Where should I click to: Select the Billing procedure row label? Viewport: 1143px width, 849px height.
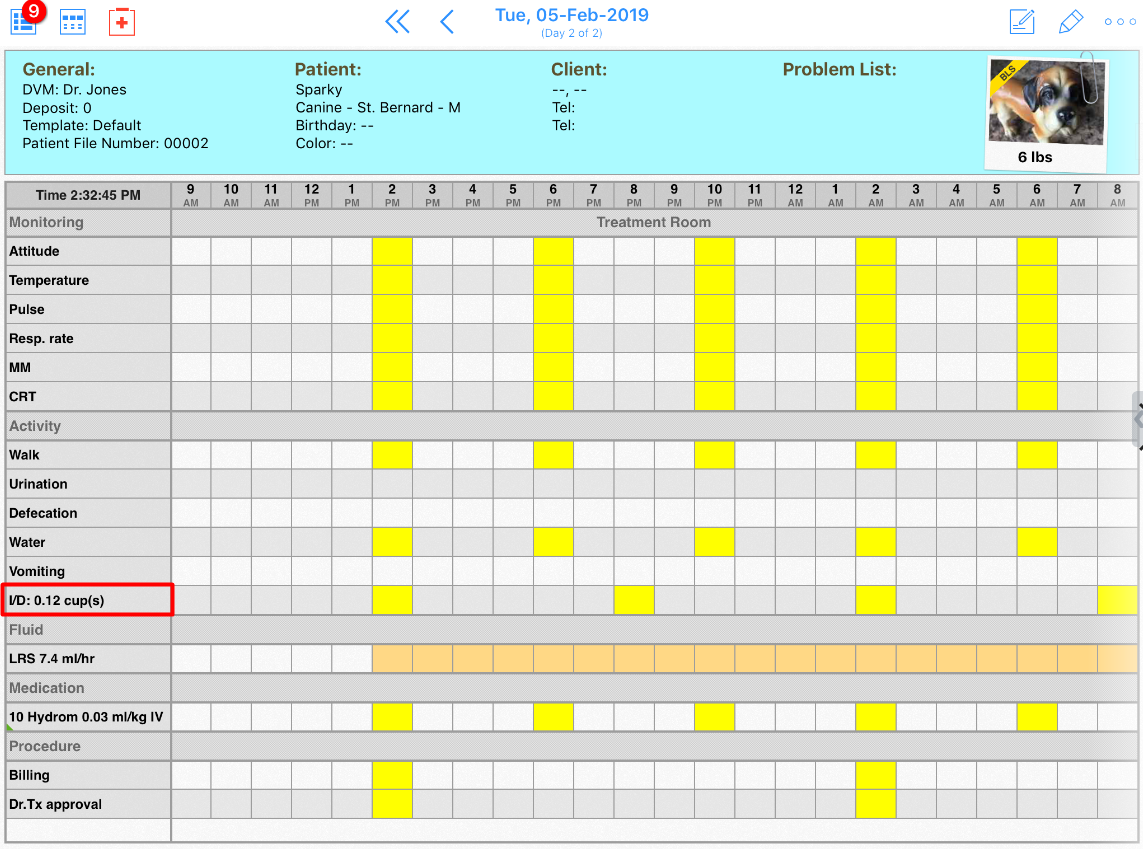click(88, 775)
